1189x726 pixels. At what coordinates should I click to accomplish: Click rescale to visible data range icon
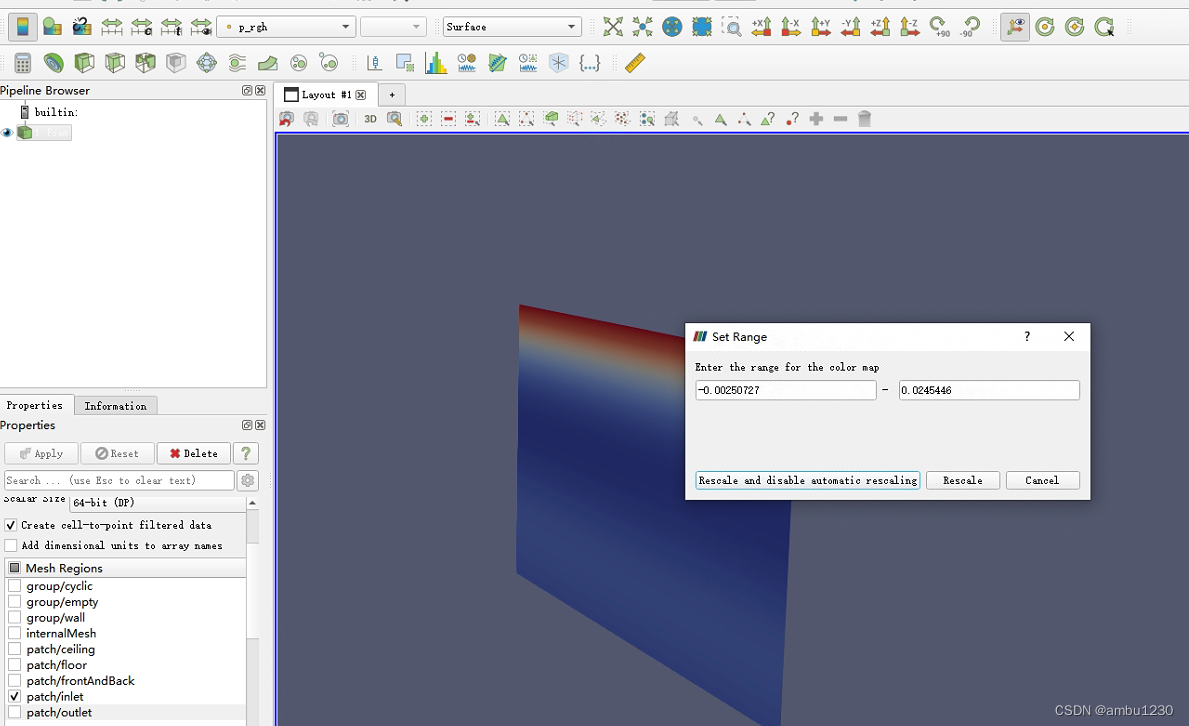pos(201,27)
